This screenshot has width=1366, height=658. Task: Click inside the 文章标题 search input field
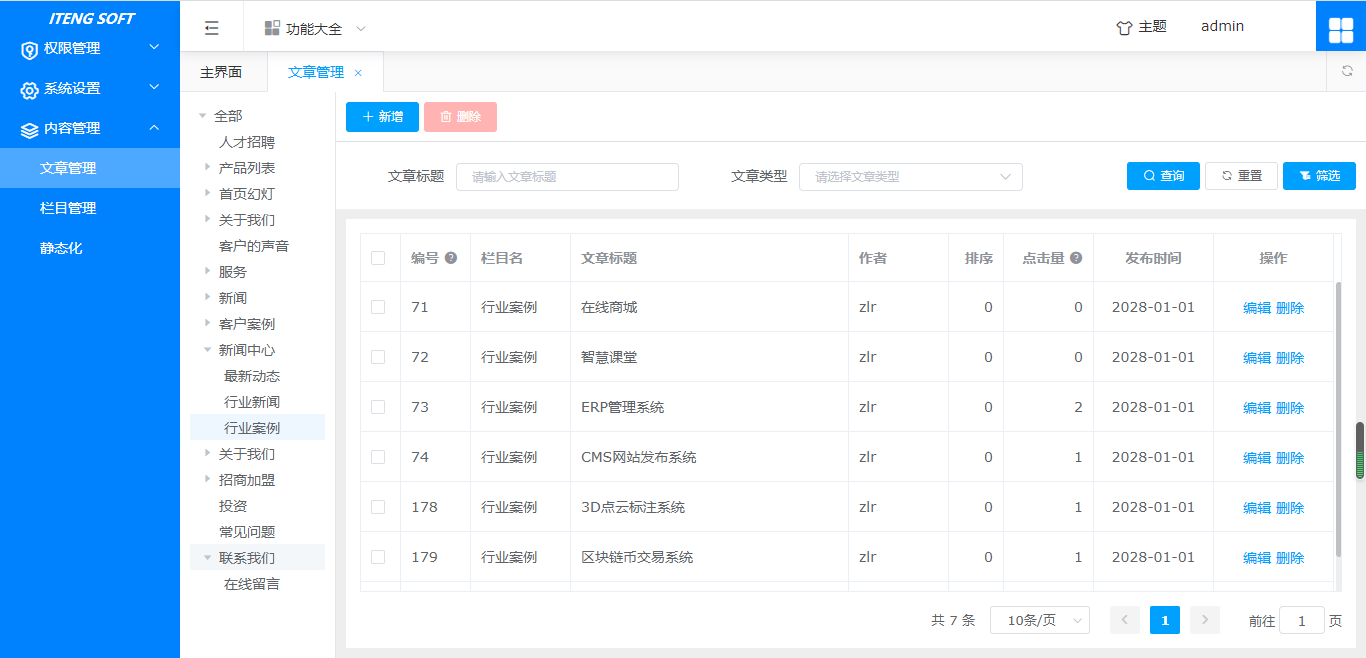pos(567,176)
